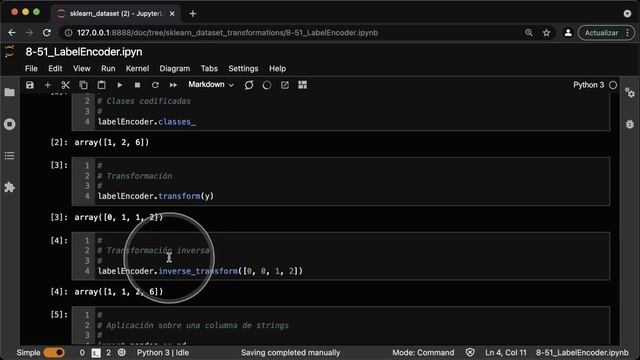Run the selected cell with the play icon
The image size is (640, 360).
[120, 85]
